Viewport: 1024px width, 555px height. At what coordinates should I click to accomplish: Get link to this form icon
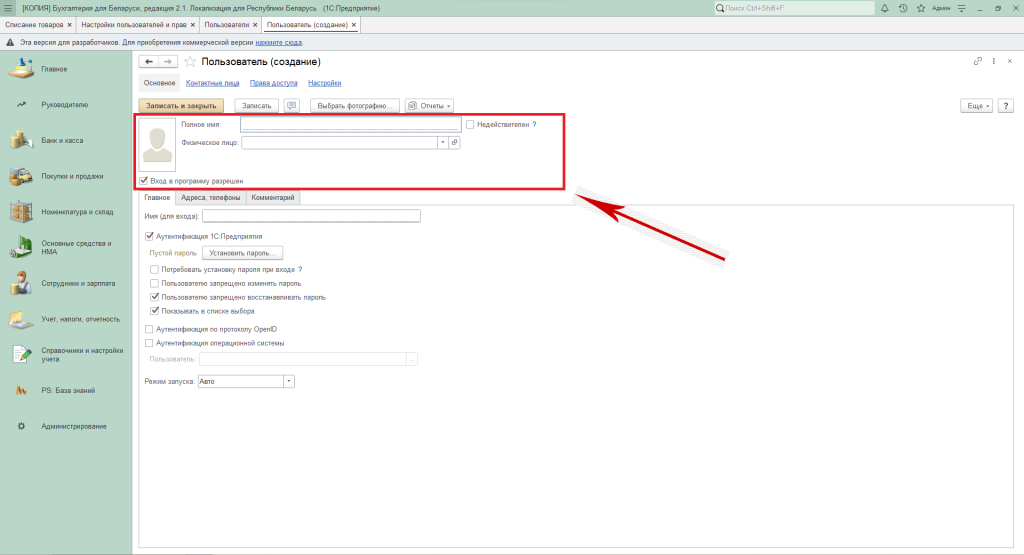978,62
